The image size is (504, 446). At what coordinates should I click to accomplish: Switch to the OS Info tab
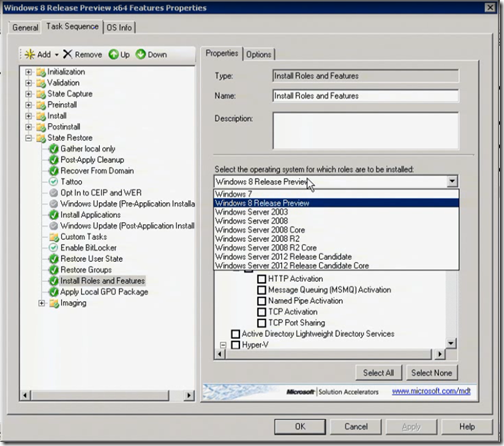point(119,27)
